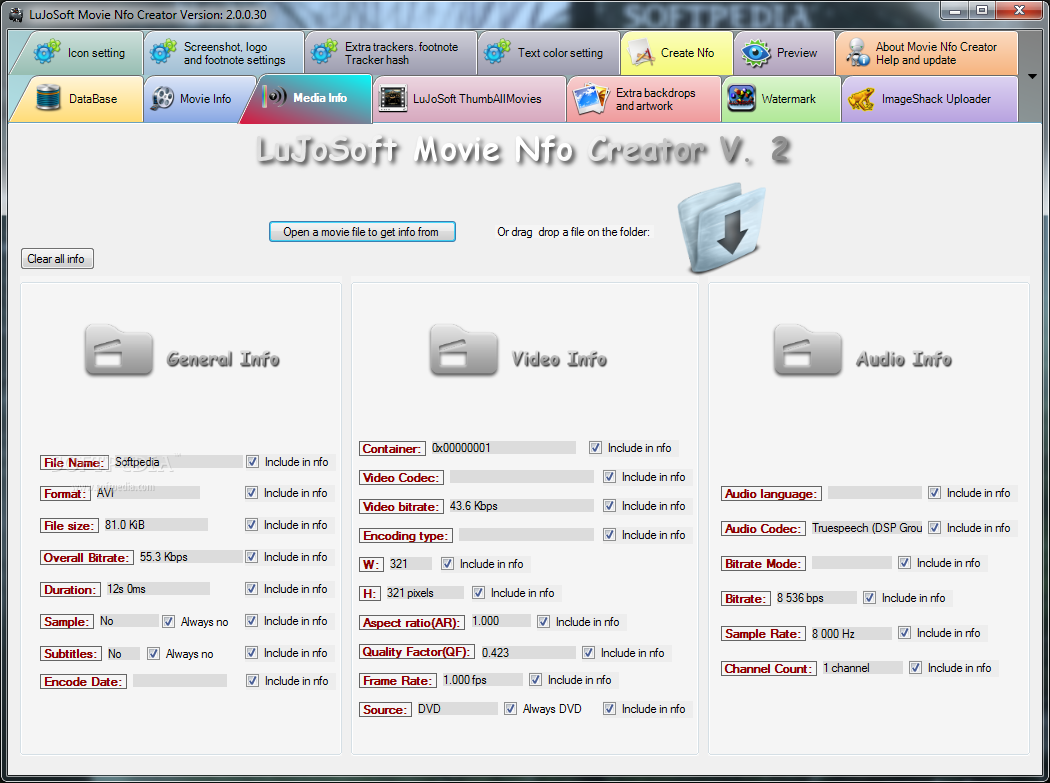This screenshot has width=1050, height=783.
Task: Click the Create Nfo document icon
Action: tap(642, 53)
